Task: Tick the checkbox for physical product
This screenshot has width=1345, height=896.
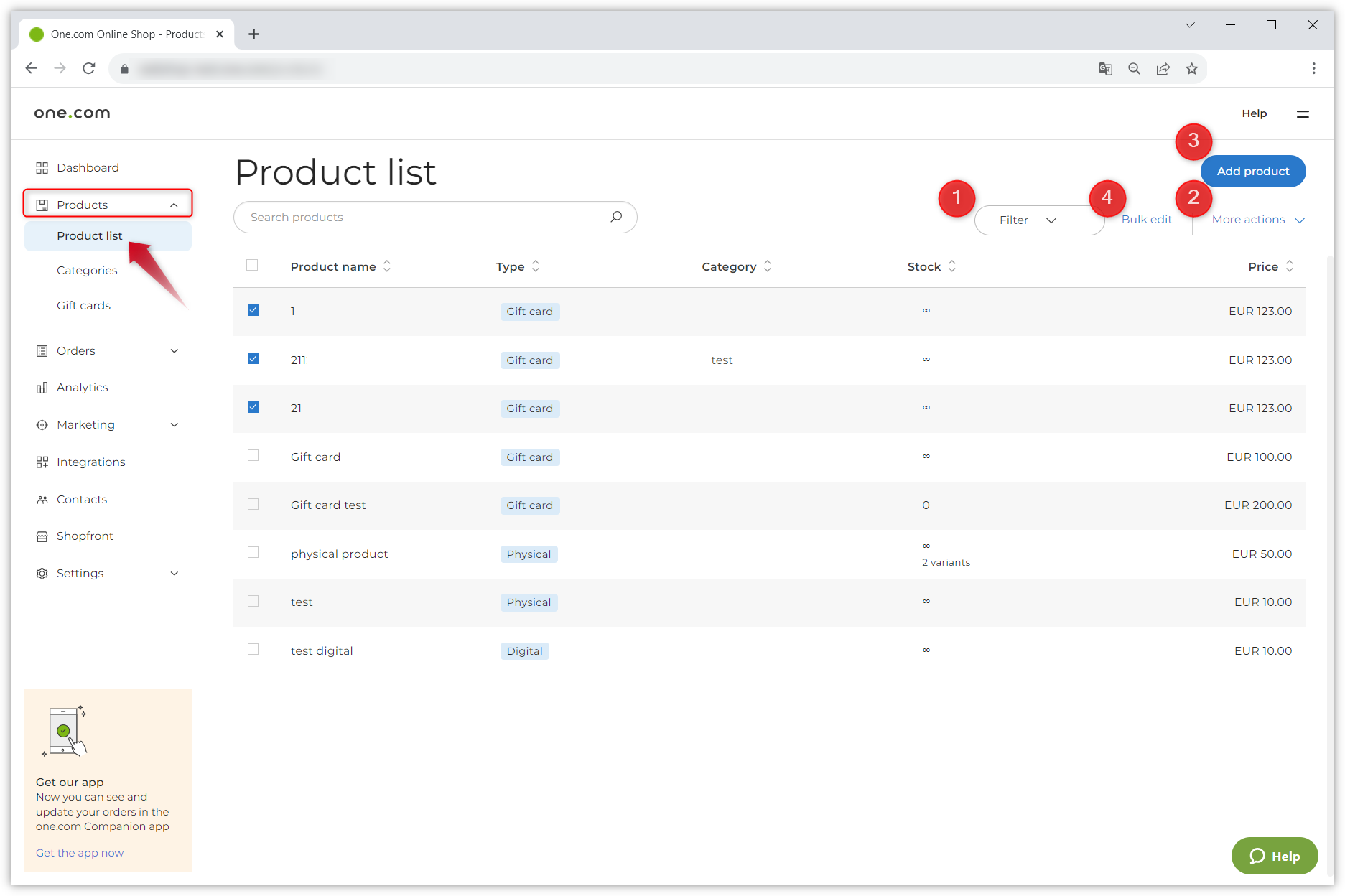Action: (253, 553)
